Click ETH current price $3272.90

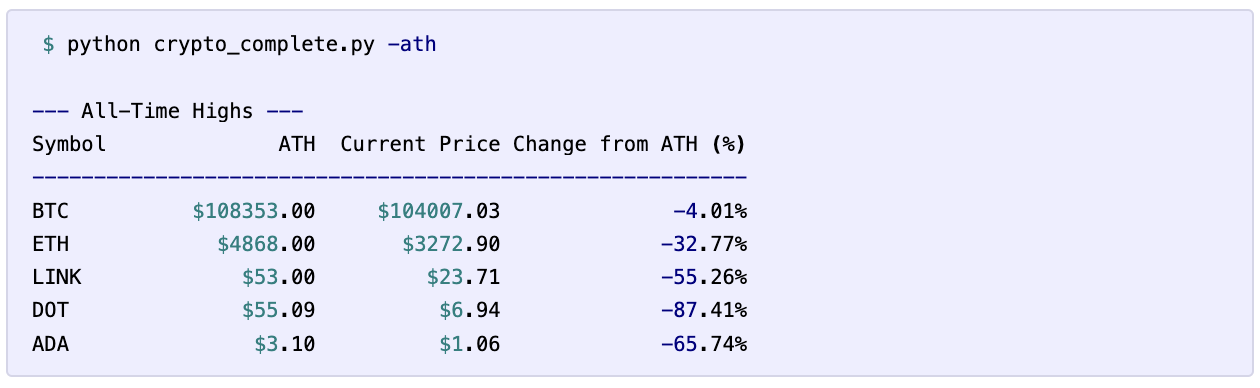[451, 244]
